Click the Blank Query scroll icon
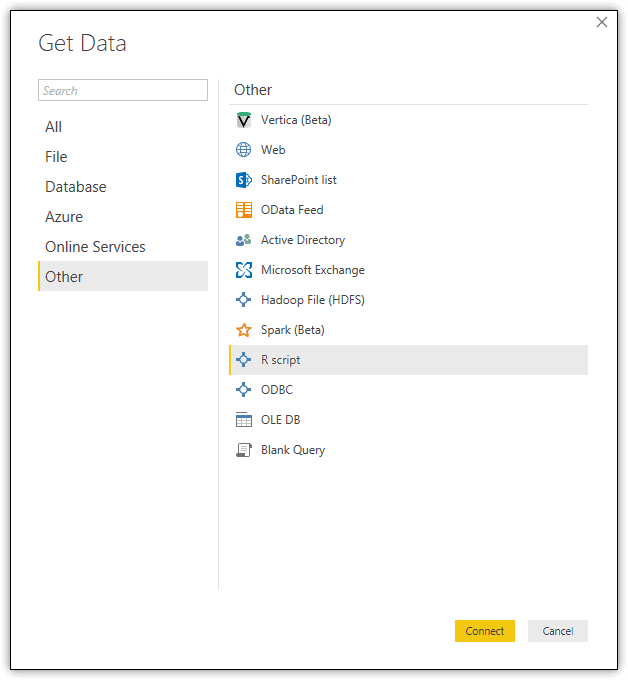The width and height of the screenshot is (628, 680). coord(243,450)
